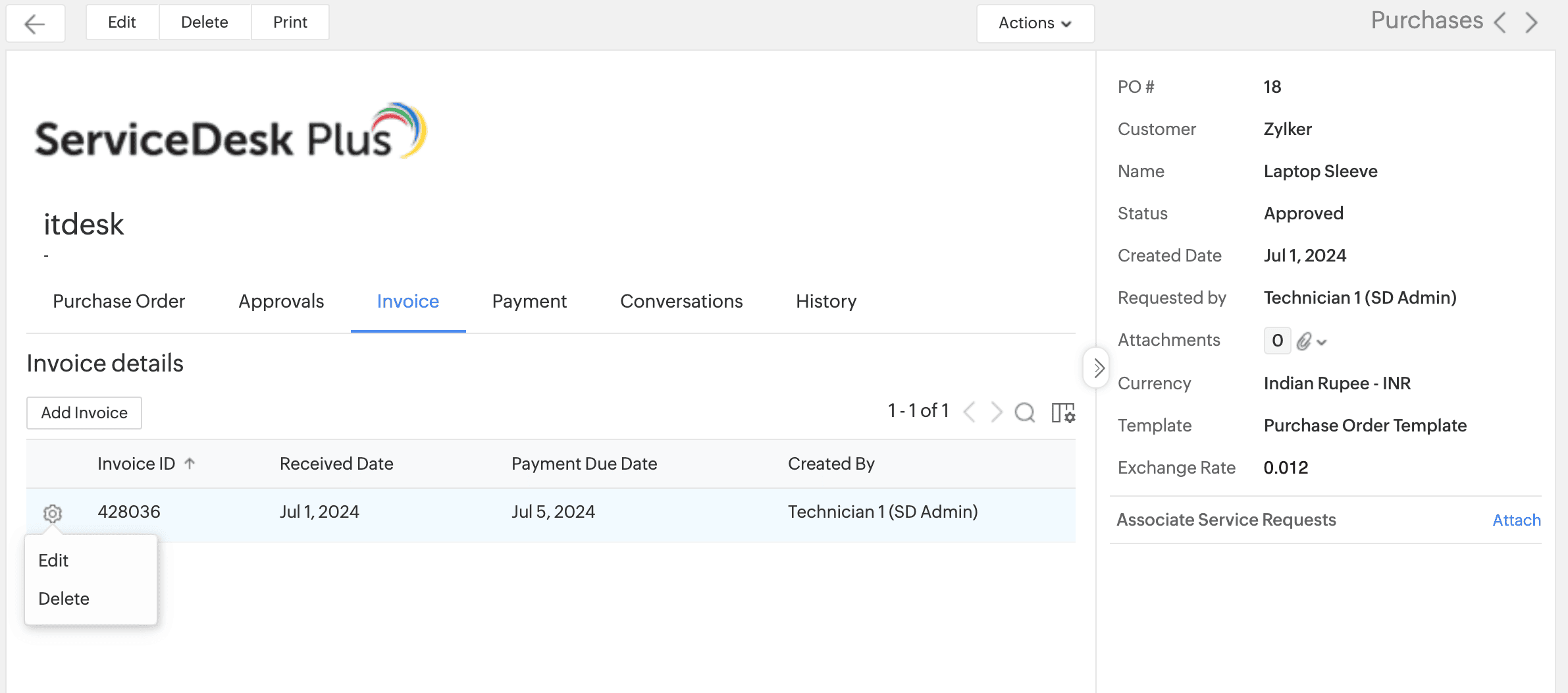Choose Delete in invoice context menu

click(x=64, y=599)
